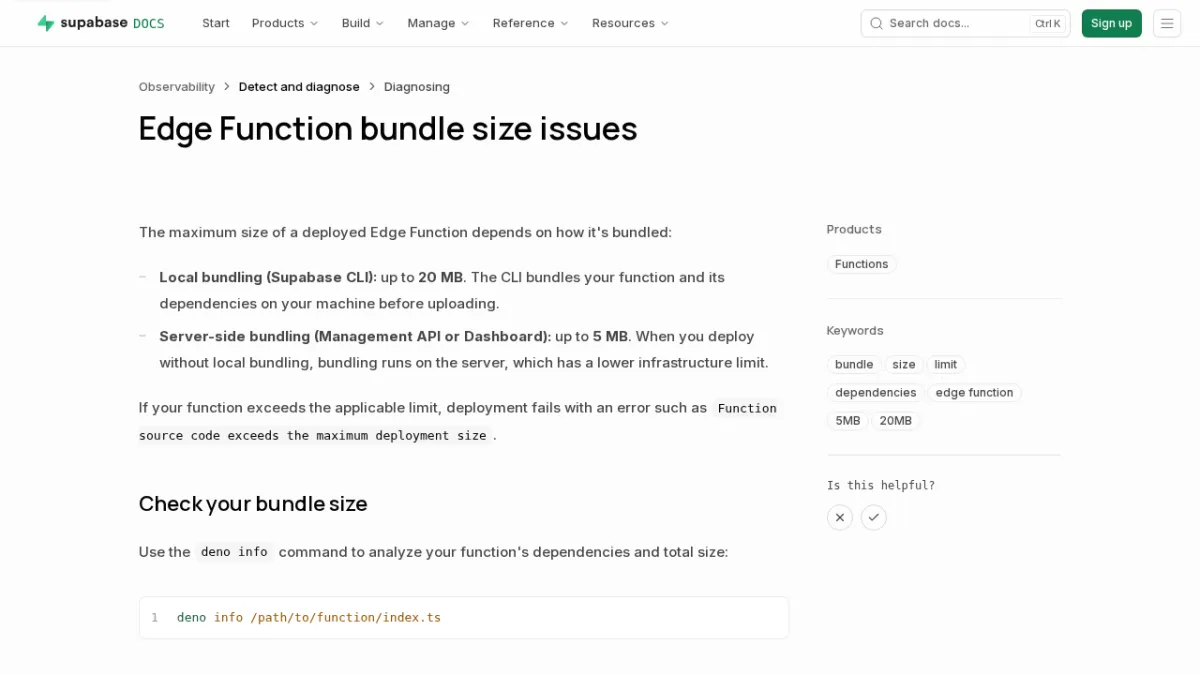Click the limit keyword tag

tap(946, 365)
